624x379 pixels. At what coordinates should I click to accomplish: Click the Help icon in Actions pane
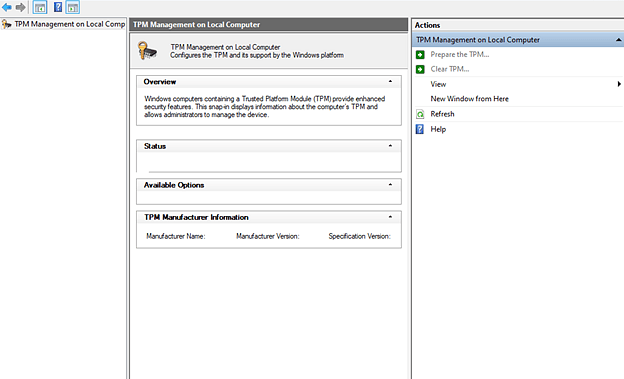pyautogui.click(x=420, y=129)
